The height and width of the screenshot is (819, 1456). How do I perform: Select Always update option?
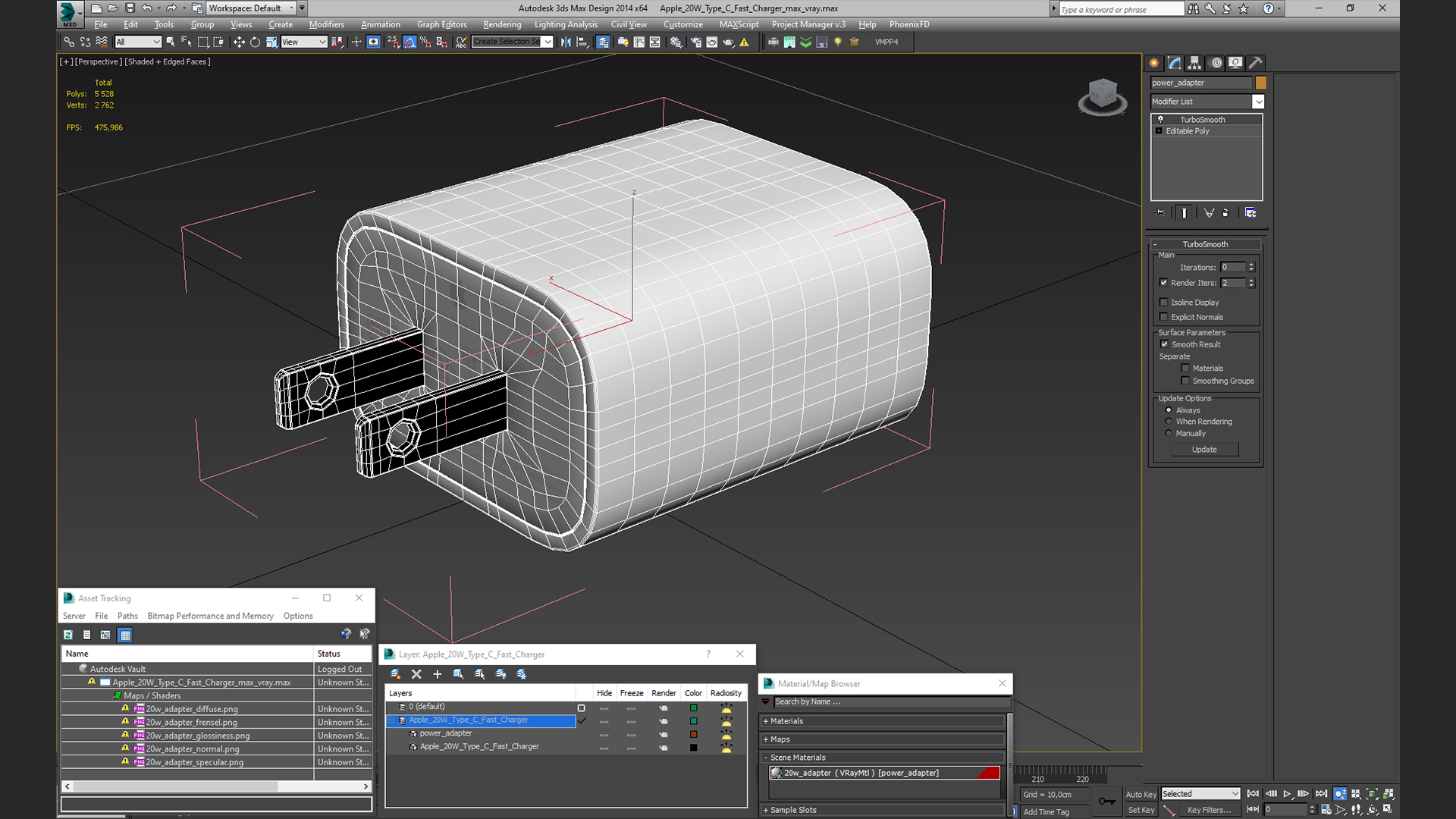[x=1169, y=410]
